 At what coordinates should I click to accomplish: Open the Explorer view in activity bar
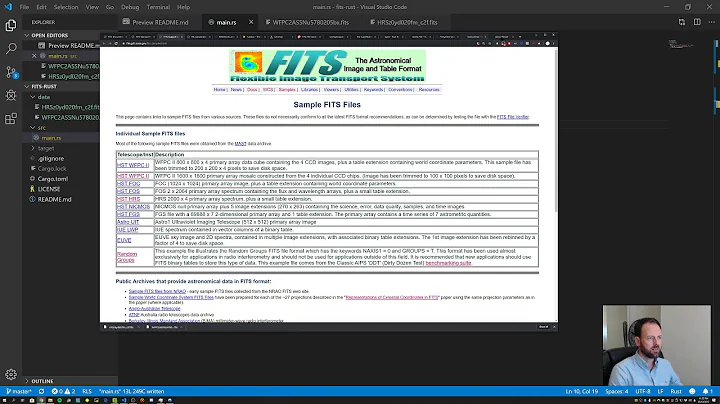coord(11,25)
